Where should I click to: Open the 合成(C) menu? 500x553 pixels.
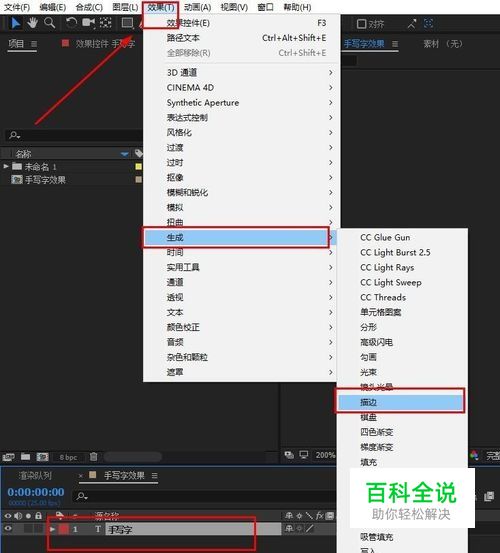pos(89,7)
